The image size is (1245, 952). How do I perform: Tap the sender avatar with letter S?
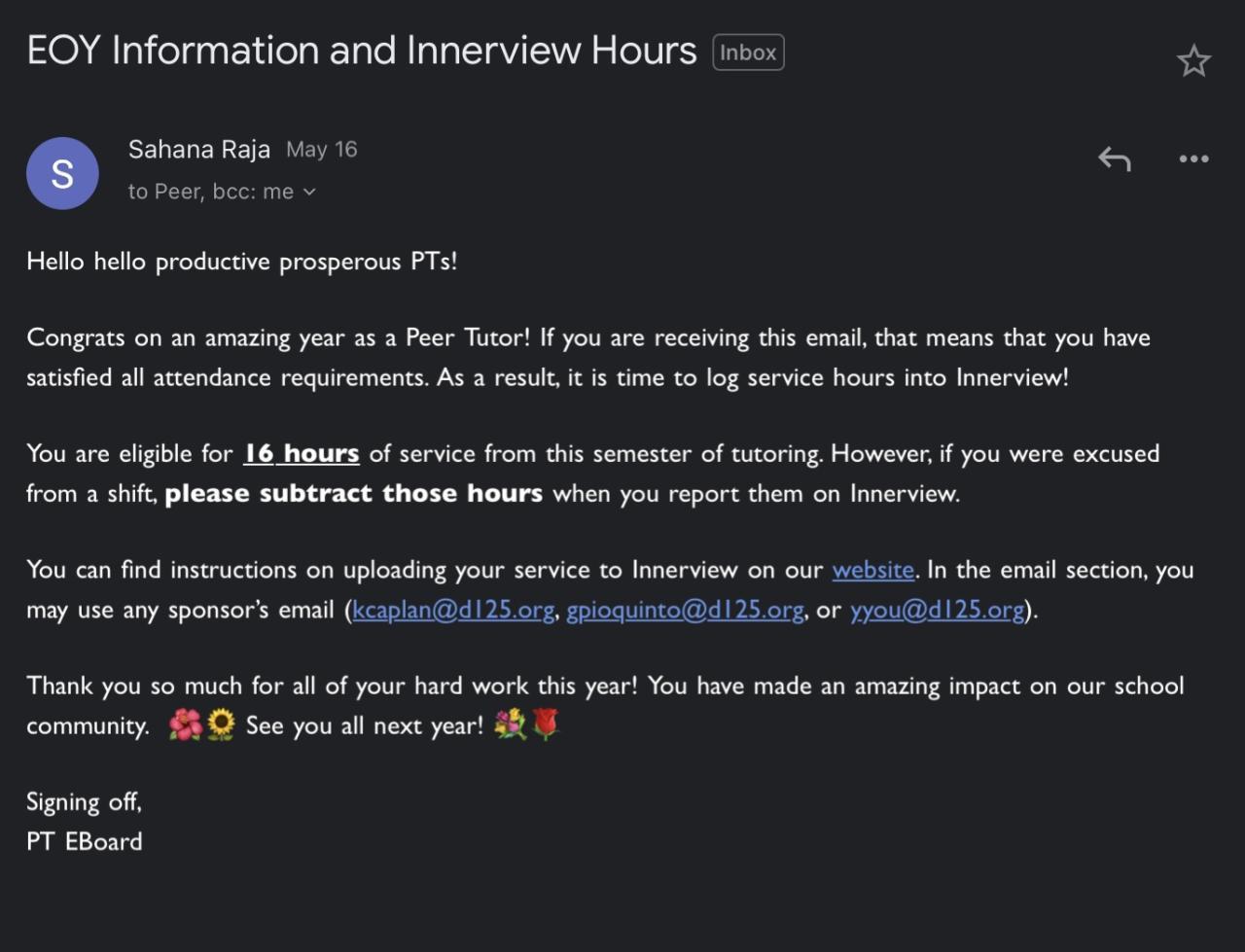62,173
